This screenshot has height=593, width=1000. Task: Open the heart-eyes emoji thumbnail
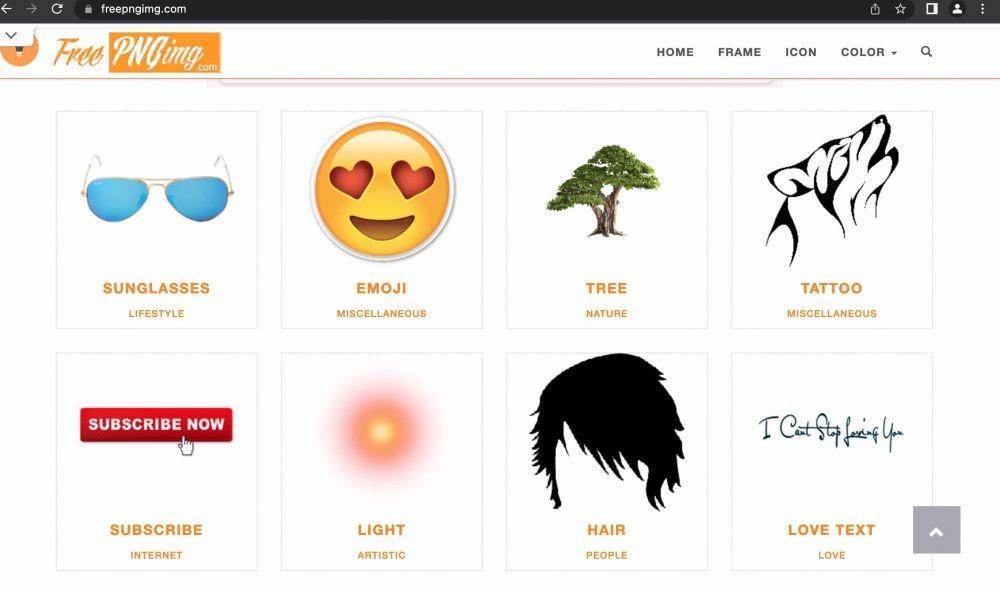[382, 189]
